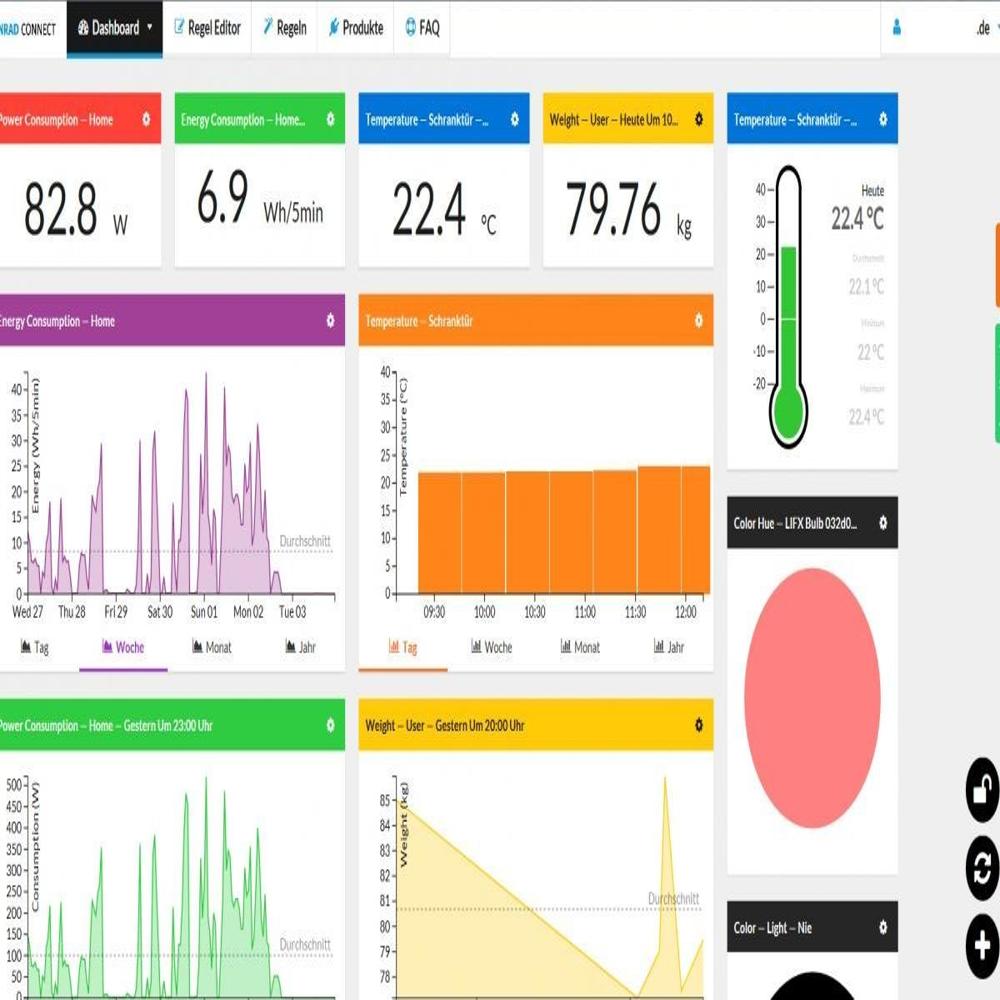This screenshot has width=1000, height=1000.
Task: Click the unlock dashboard round button
Action: [x=982, y=790]
